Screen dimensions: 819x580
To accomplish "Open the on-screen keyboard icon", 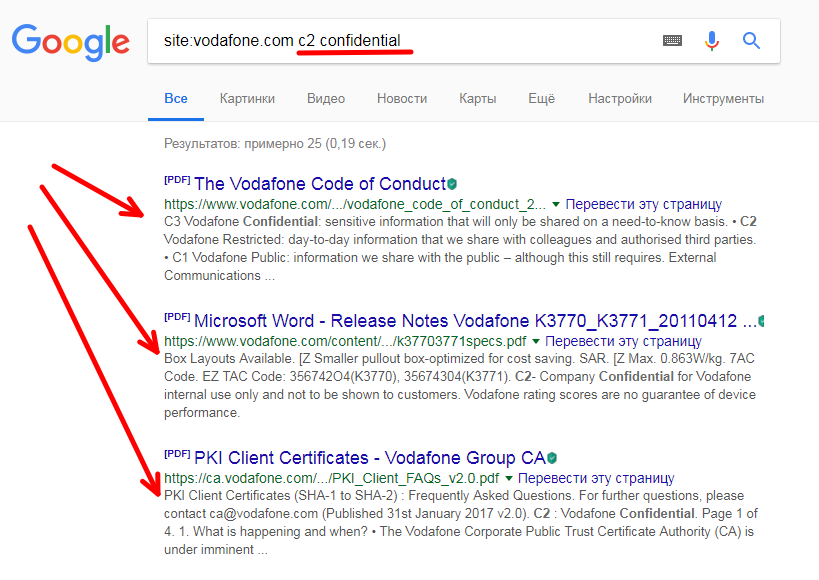I will [672, 41].
